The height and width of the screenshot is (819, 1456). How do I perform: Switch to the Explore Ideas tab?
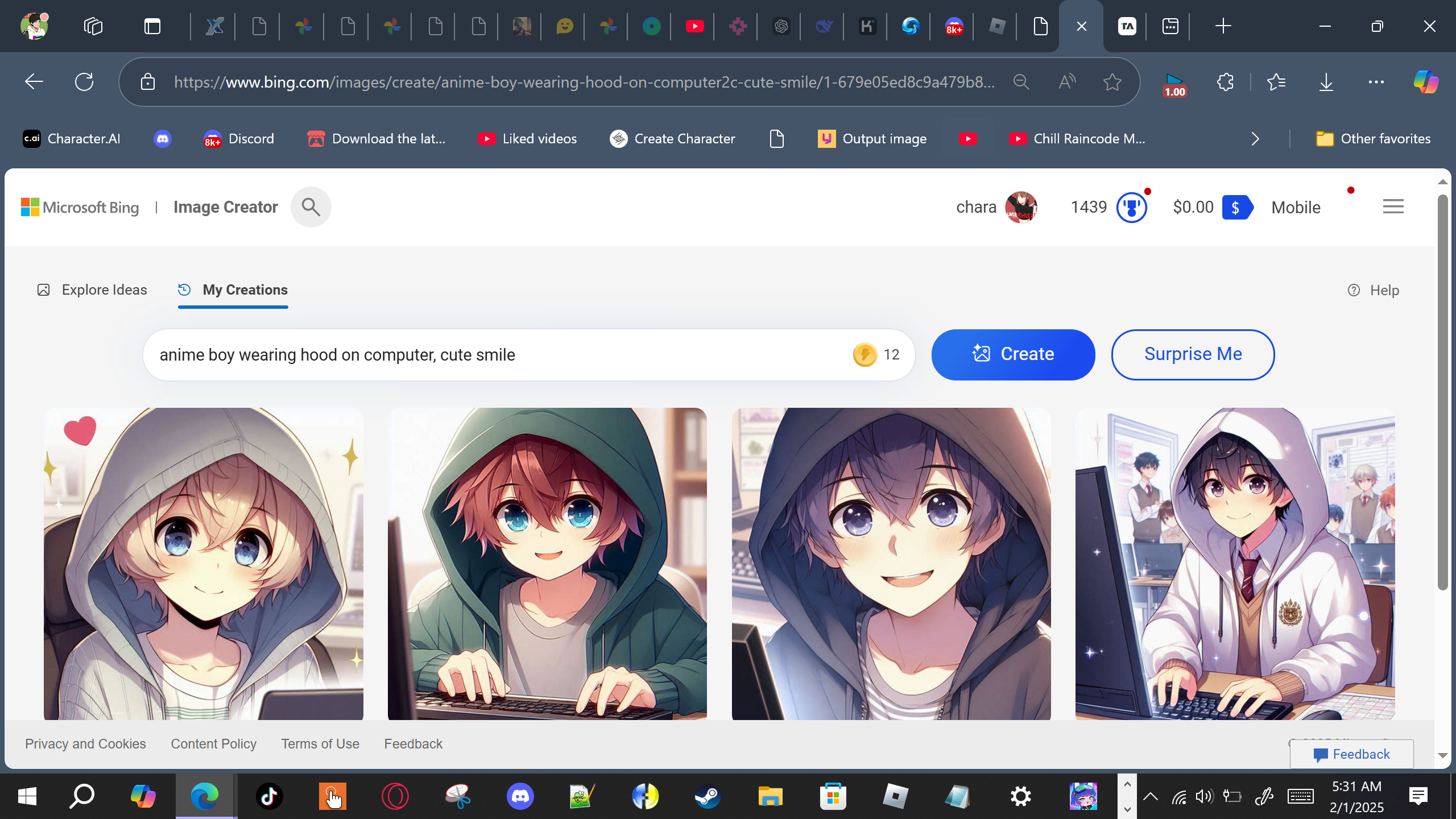pyautogui.click(x=92, y=290)
